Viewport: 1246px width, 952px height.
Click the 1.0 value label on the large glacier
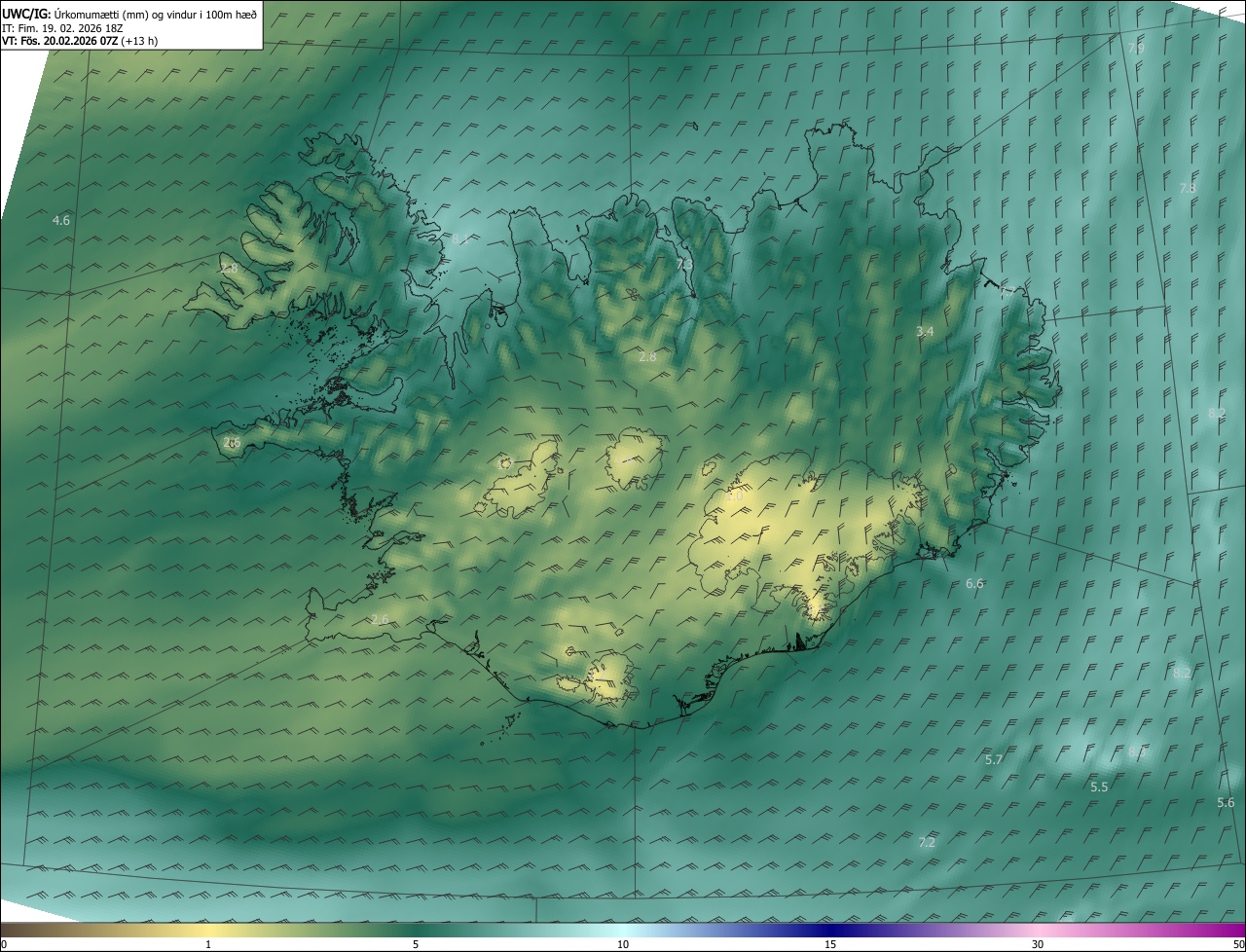click(x=735, y=495)
